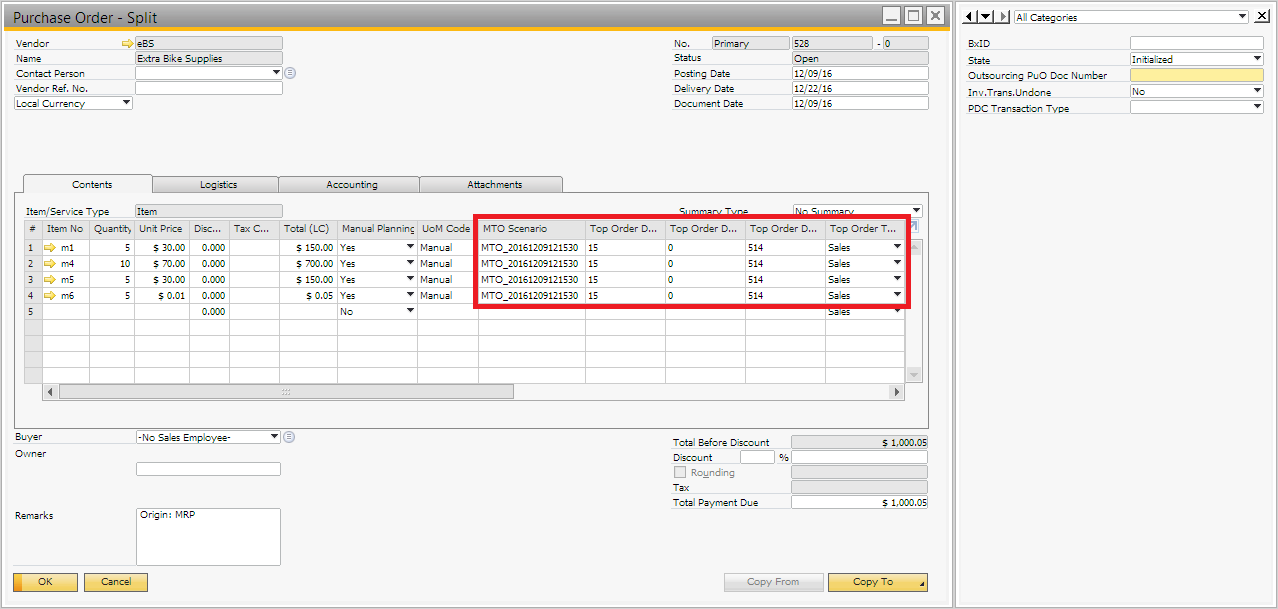Open link arrow for item m1
Screen dimensions: 1278x609
click(x=51, y=247)
